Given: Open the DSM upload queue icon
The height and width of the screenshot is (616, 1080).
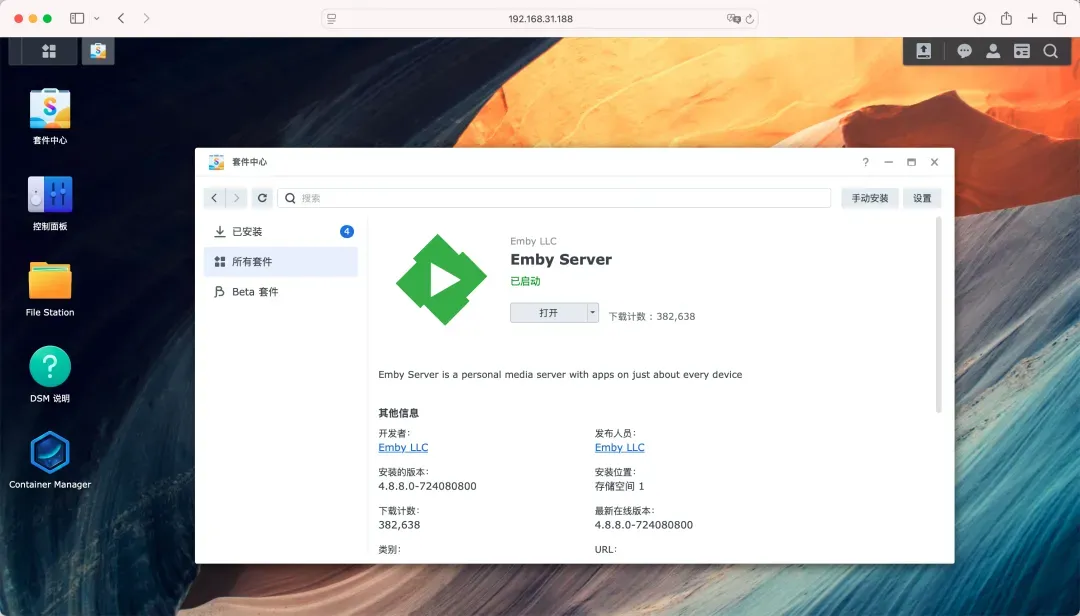Looking at the screenshot, I should tap(924, 51).
